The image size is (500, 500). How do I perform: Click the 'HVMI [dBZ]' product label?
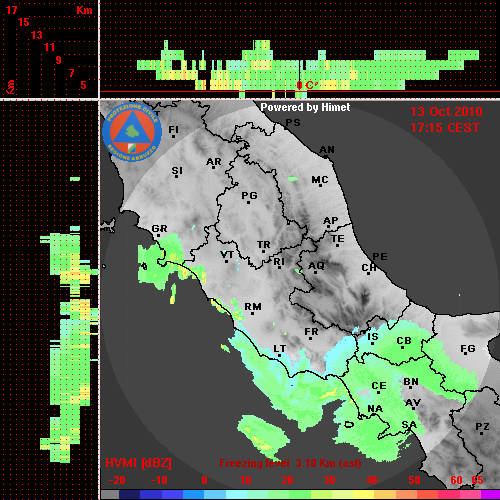point(138,463)
